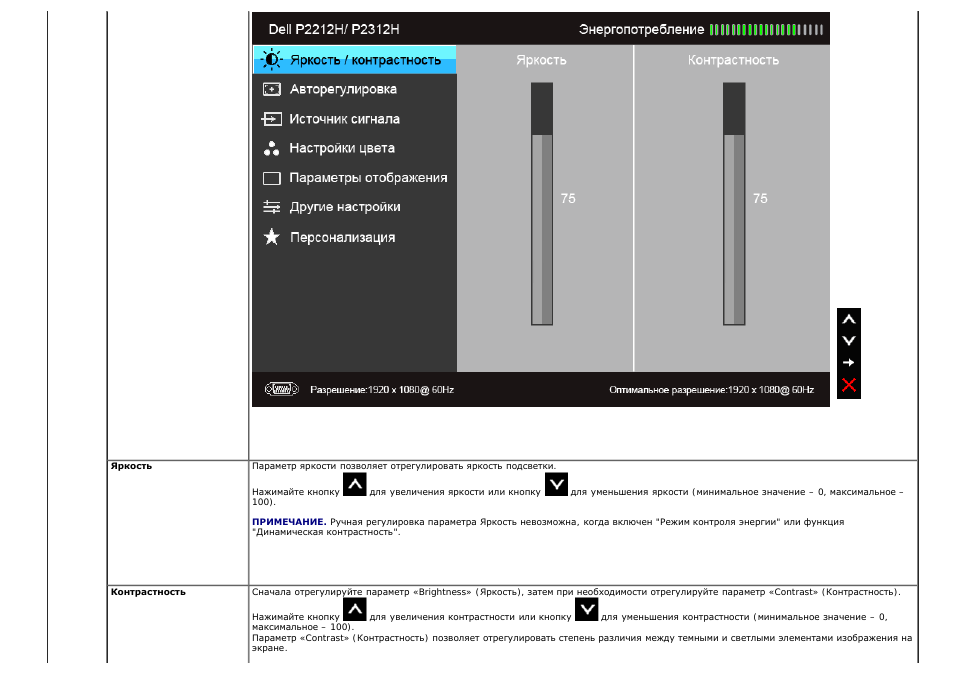Image resolution: width=954 pixels, height=675 pixels.
Task: Click the down arrow icon in Яркость description
Action: (556, 484)
